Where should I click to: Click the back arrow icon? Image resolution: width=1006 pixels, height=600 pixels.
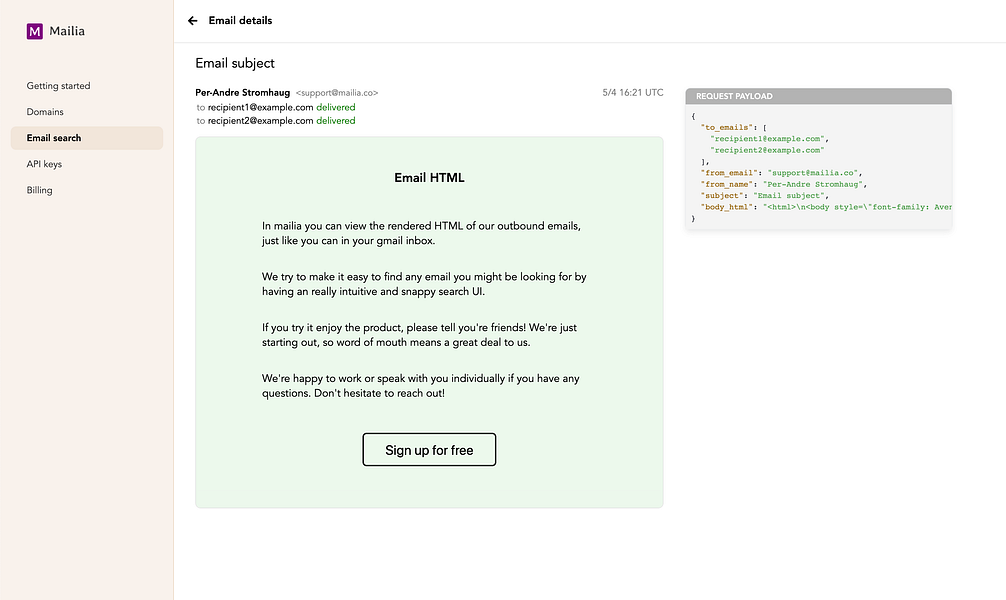pos(192,21)
